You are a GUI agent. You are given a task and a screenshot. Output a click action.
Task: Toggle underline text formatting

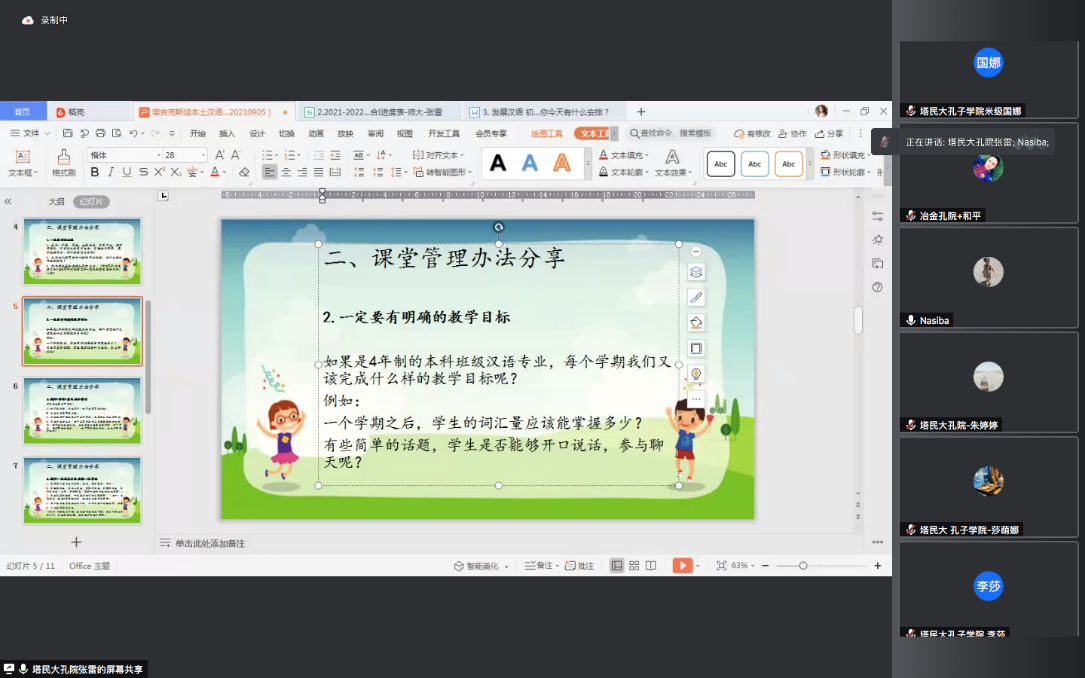[127, 172]
